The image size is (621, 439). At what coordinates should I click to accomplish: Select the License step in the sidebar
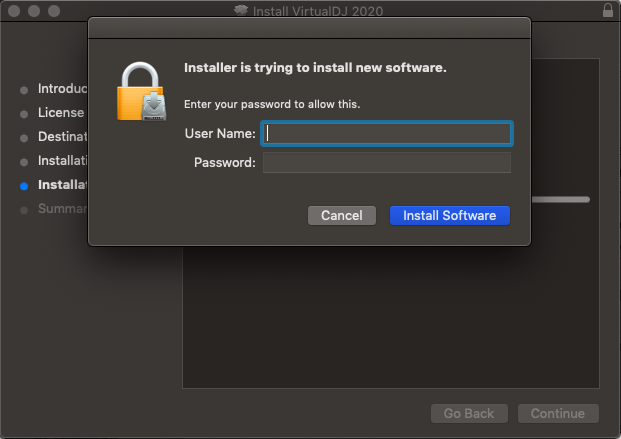pyautogui.click(x=60, y=113)
